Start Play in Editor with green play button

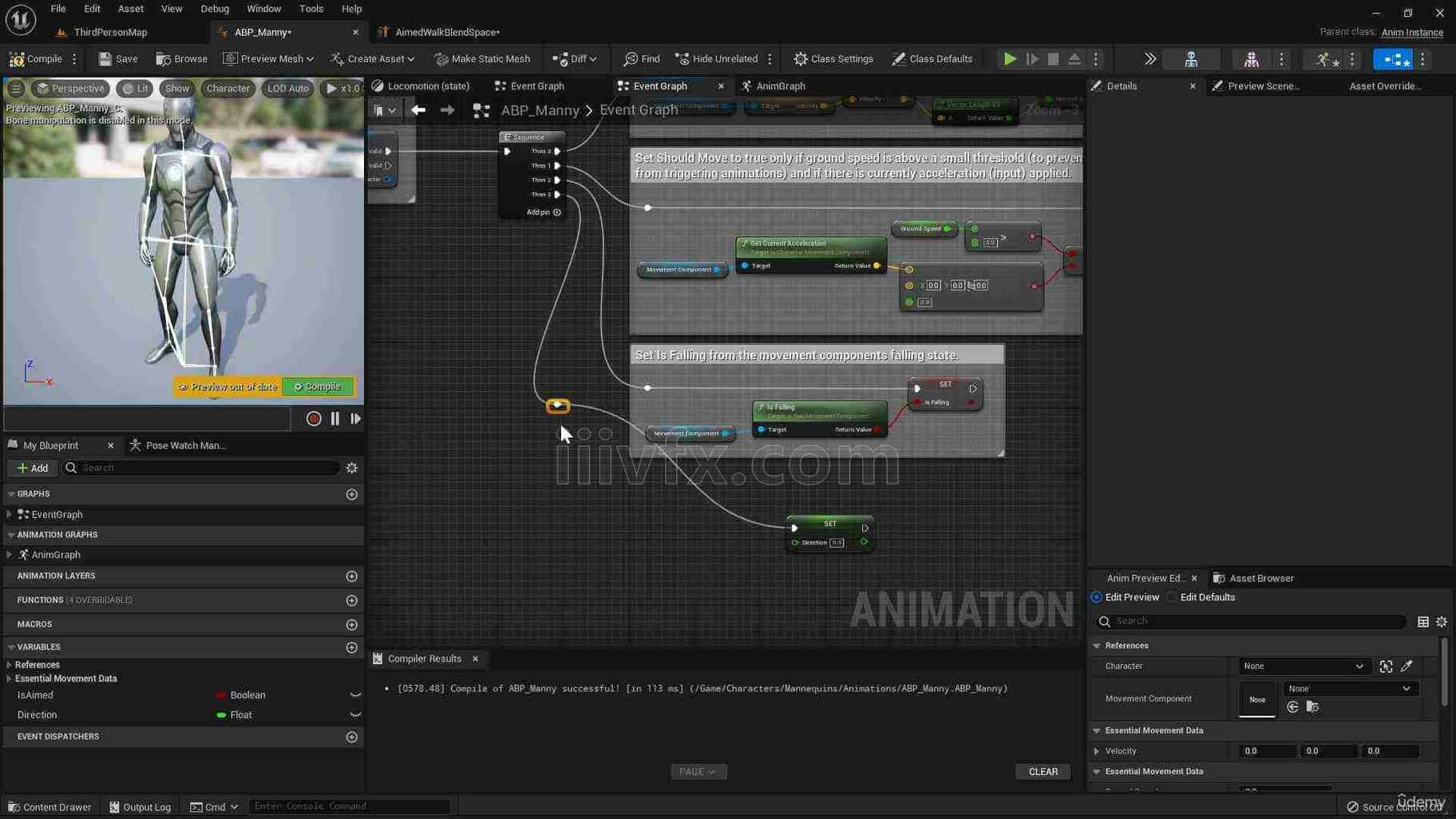point(1010,59)
